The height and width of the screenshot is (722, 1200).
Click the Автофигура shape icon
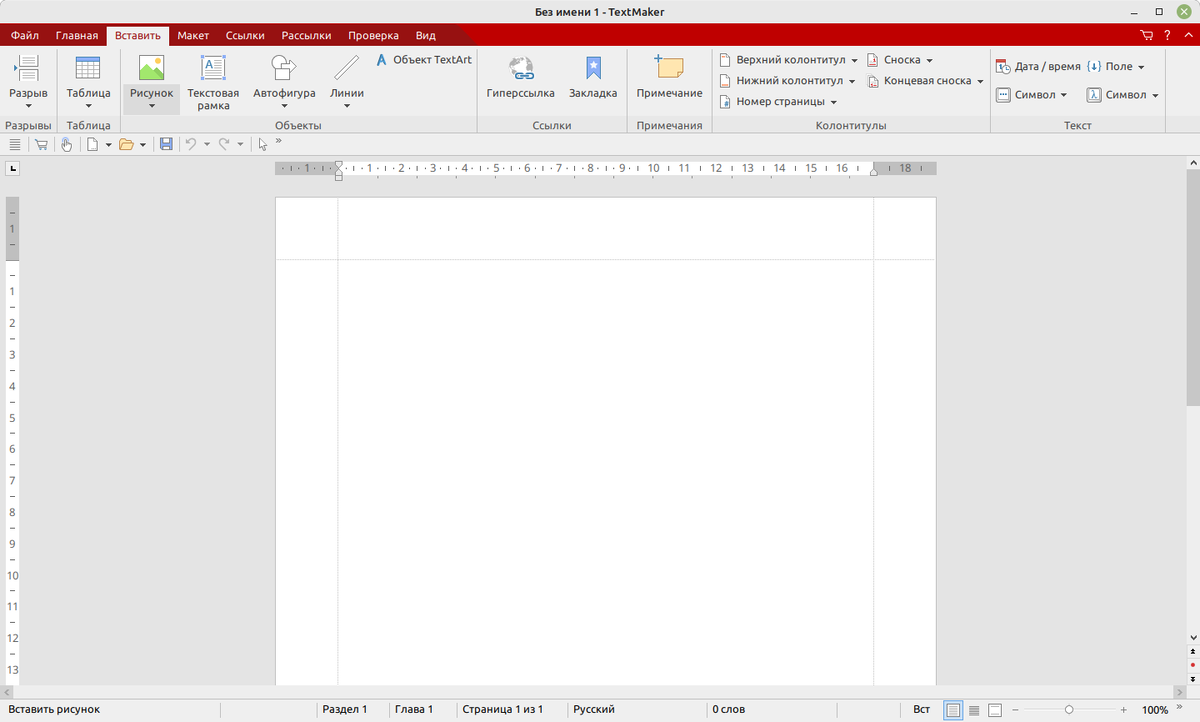click(284, 68)
